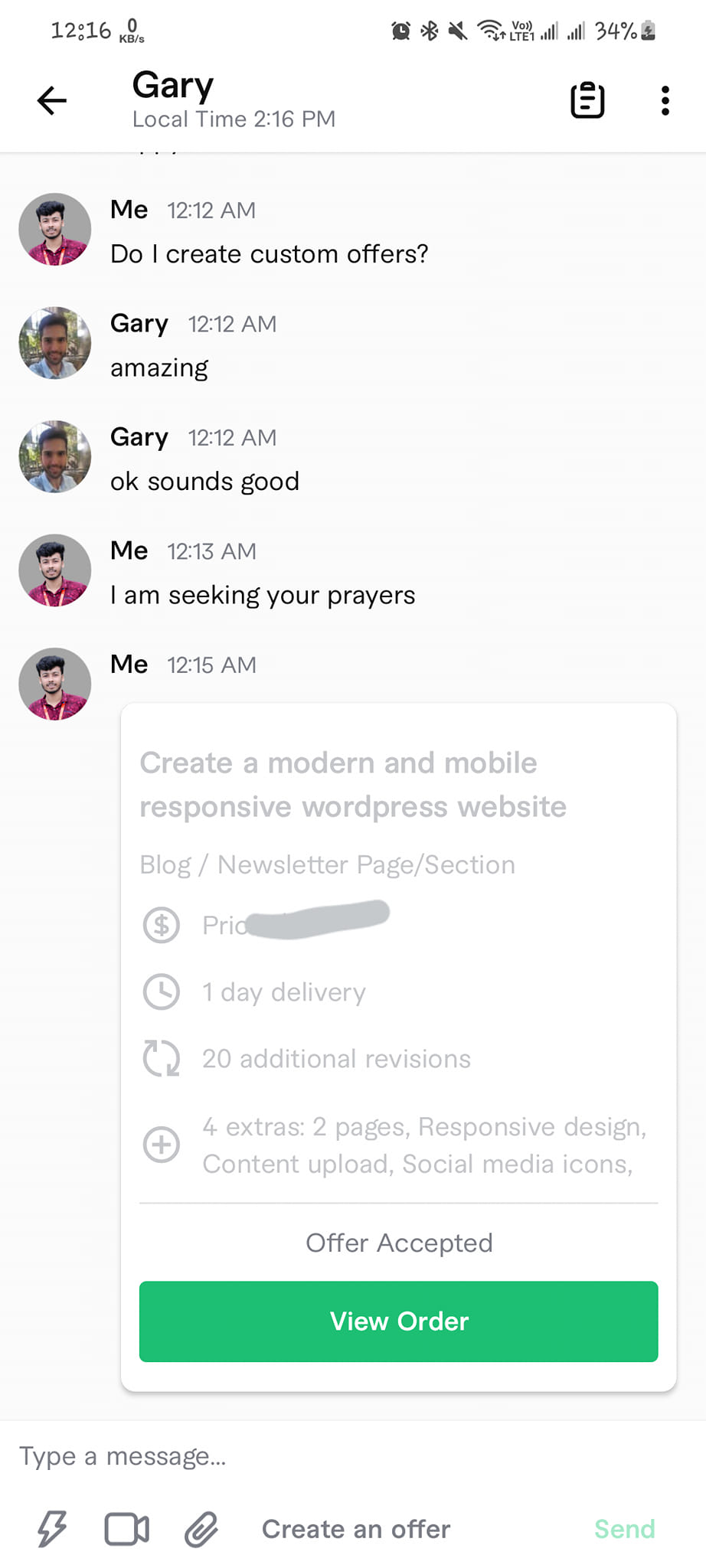Tap the View Order button

coord(398,1321)
